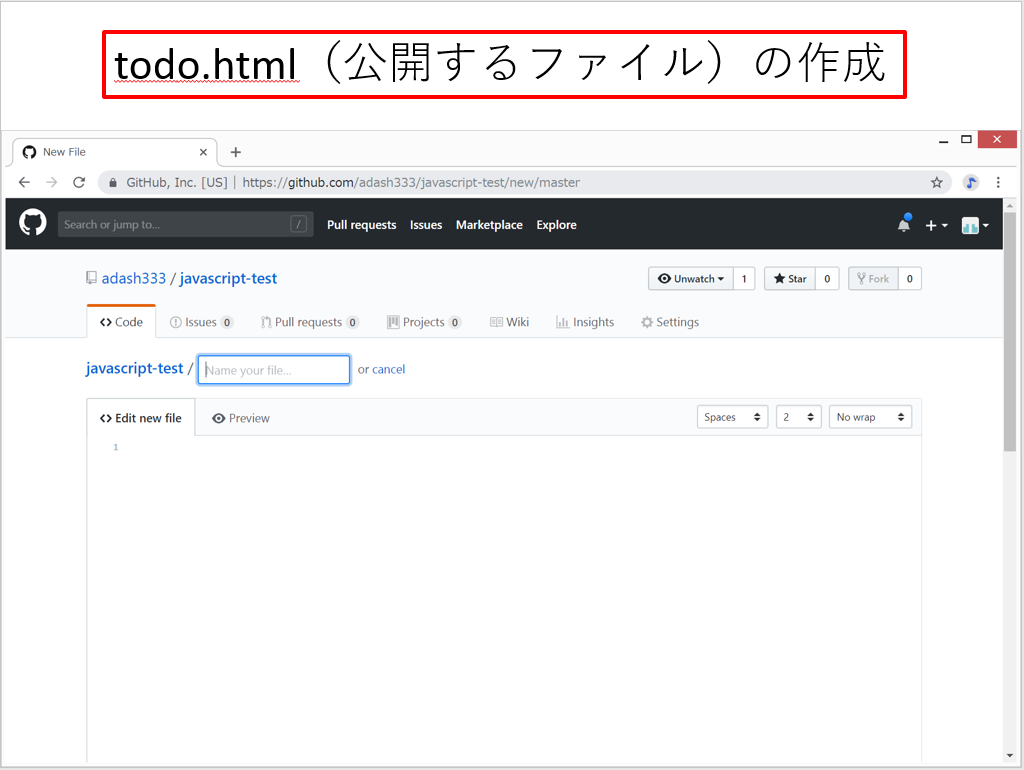Expand the No wrap dropdown
The width and height of the screenshot is (1024, 770).
[870, 417]
